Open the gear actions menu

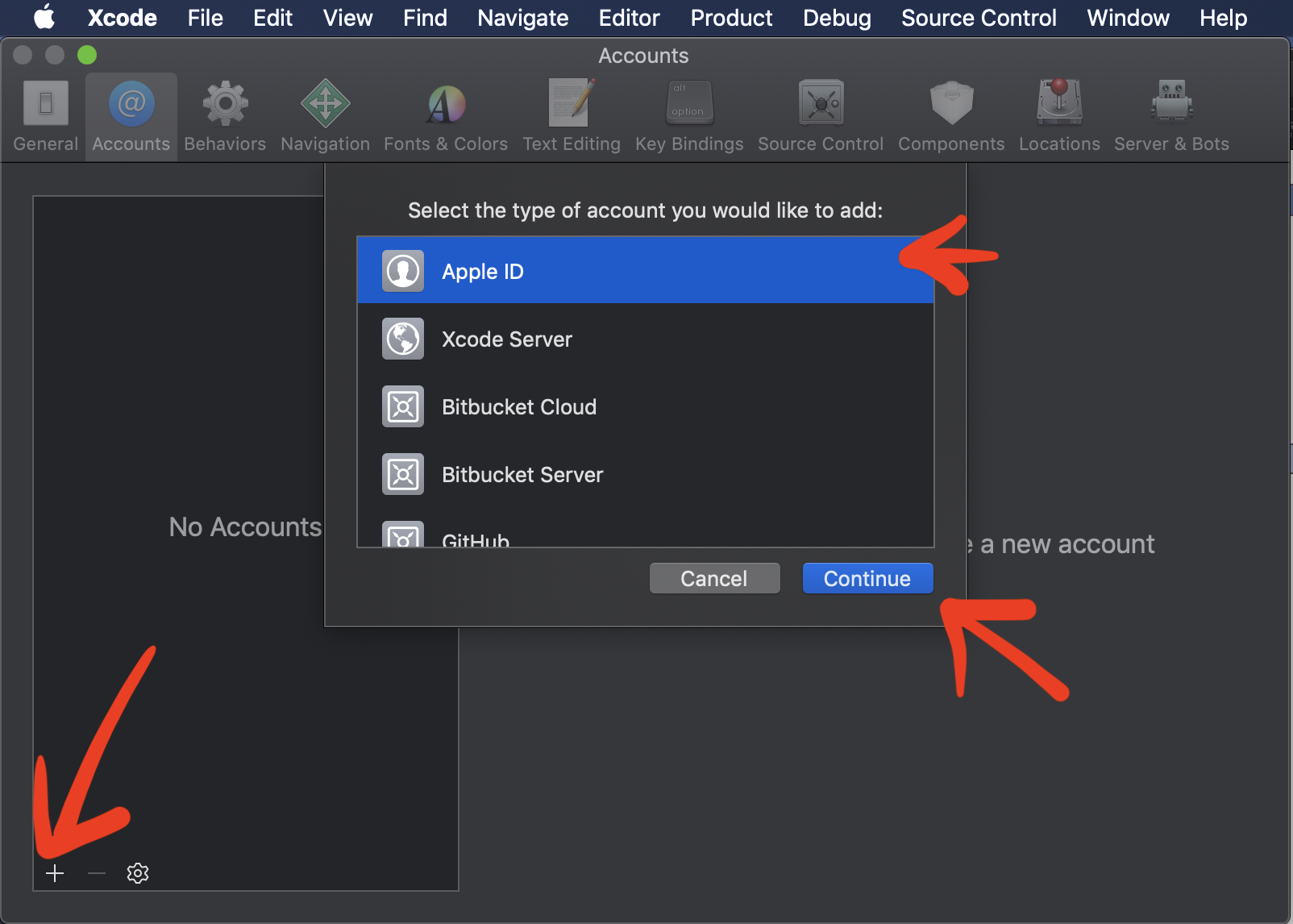[x=138, y=873]
